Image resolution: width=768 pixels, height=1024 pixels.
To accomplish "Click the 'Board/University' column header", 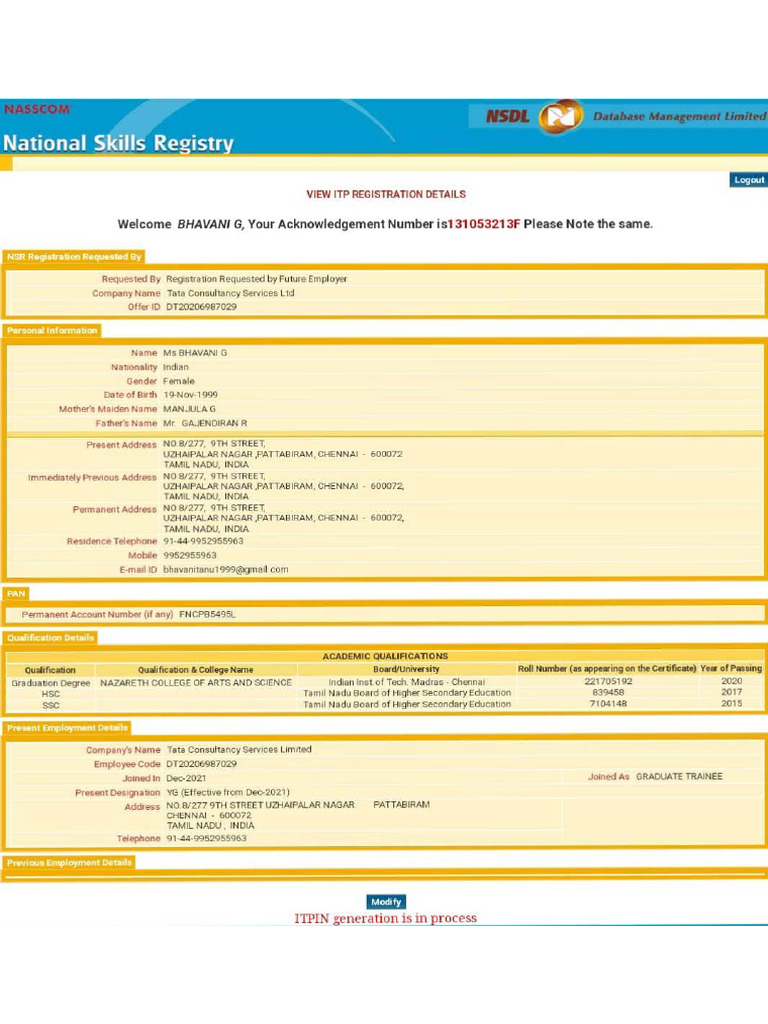I will (406, 669).
